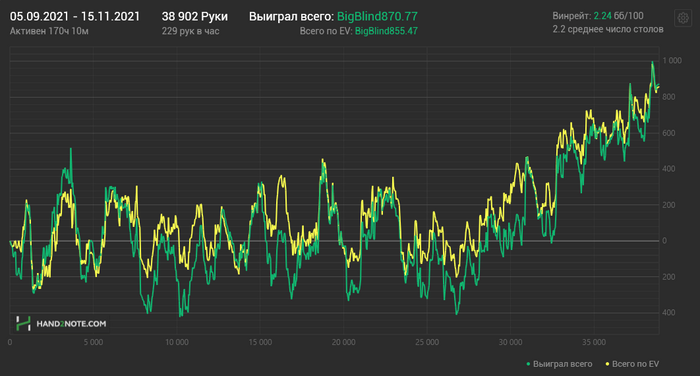This screenshot has height=376, width=700.
Task: Select the x-axis label 20 000
Action: pyautogui.click(x=344, y=343)
